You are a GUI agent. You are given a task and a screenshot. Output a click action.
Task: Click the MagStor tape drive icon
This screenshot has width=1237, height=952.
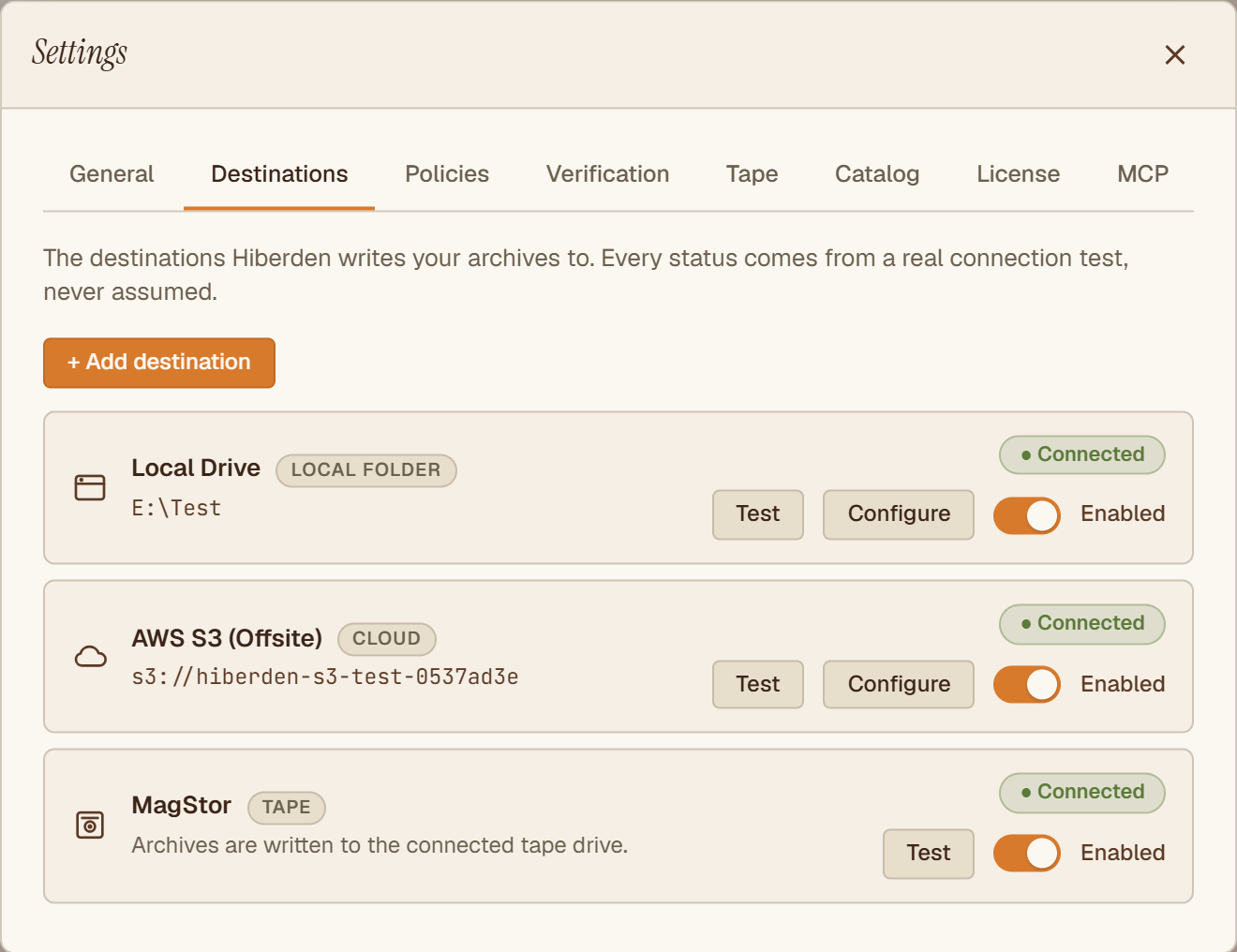[x=90, y=825]
